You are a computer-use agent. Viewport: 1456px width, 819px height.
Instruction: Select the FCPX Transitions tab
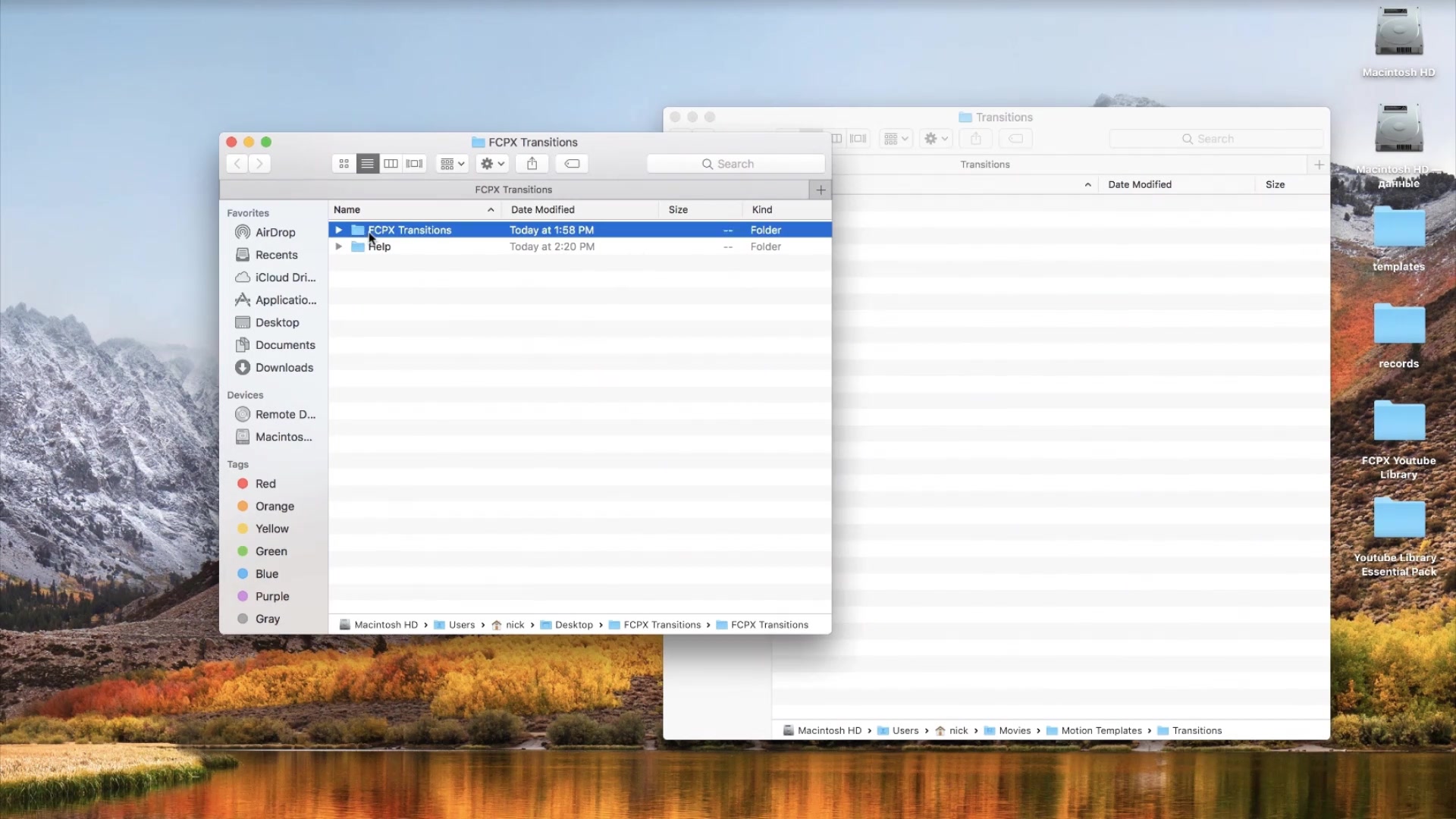pyautogui.click(x=513, y=190)
